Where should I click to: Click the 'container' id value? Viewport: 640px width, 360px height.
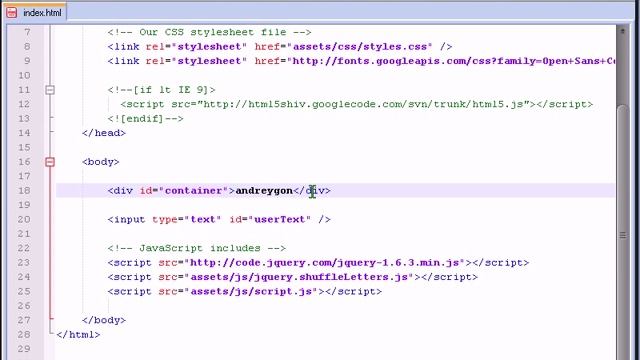(193, 191)
